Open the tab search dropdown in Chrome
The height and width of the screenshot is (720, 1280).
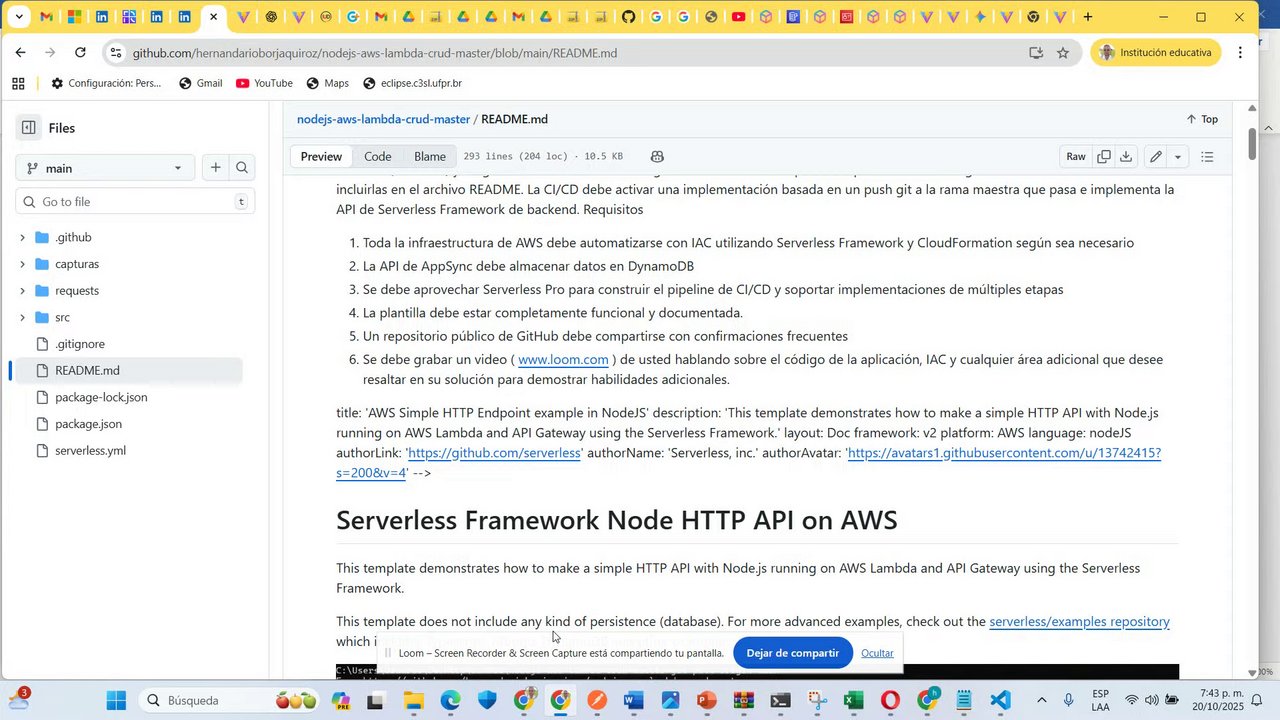coord(18,17)
